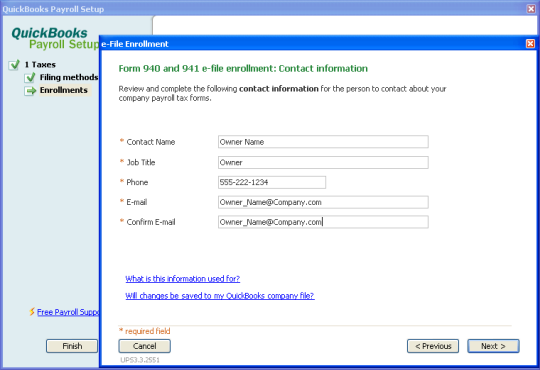
Task: Click the Job Title input field
Action: point(323,162)
